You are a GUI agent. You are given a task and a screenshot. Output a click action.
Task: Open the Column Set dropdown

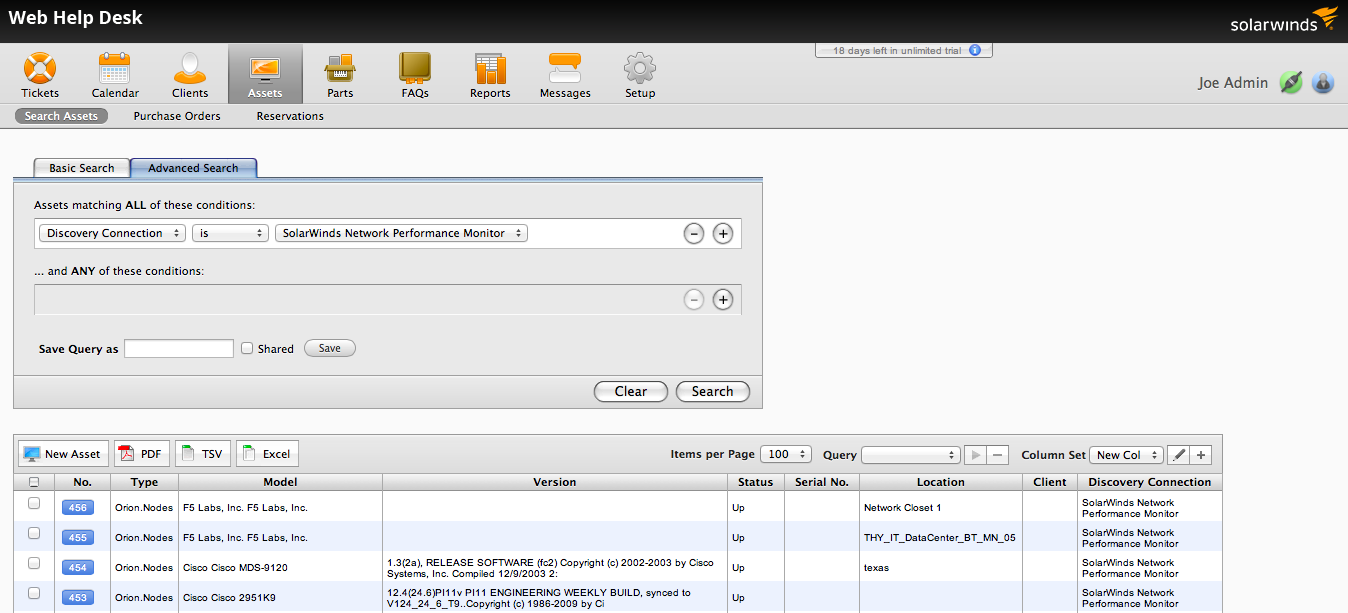[x=1126, y=454]
